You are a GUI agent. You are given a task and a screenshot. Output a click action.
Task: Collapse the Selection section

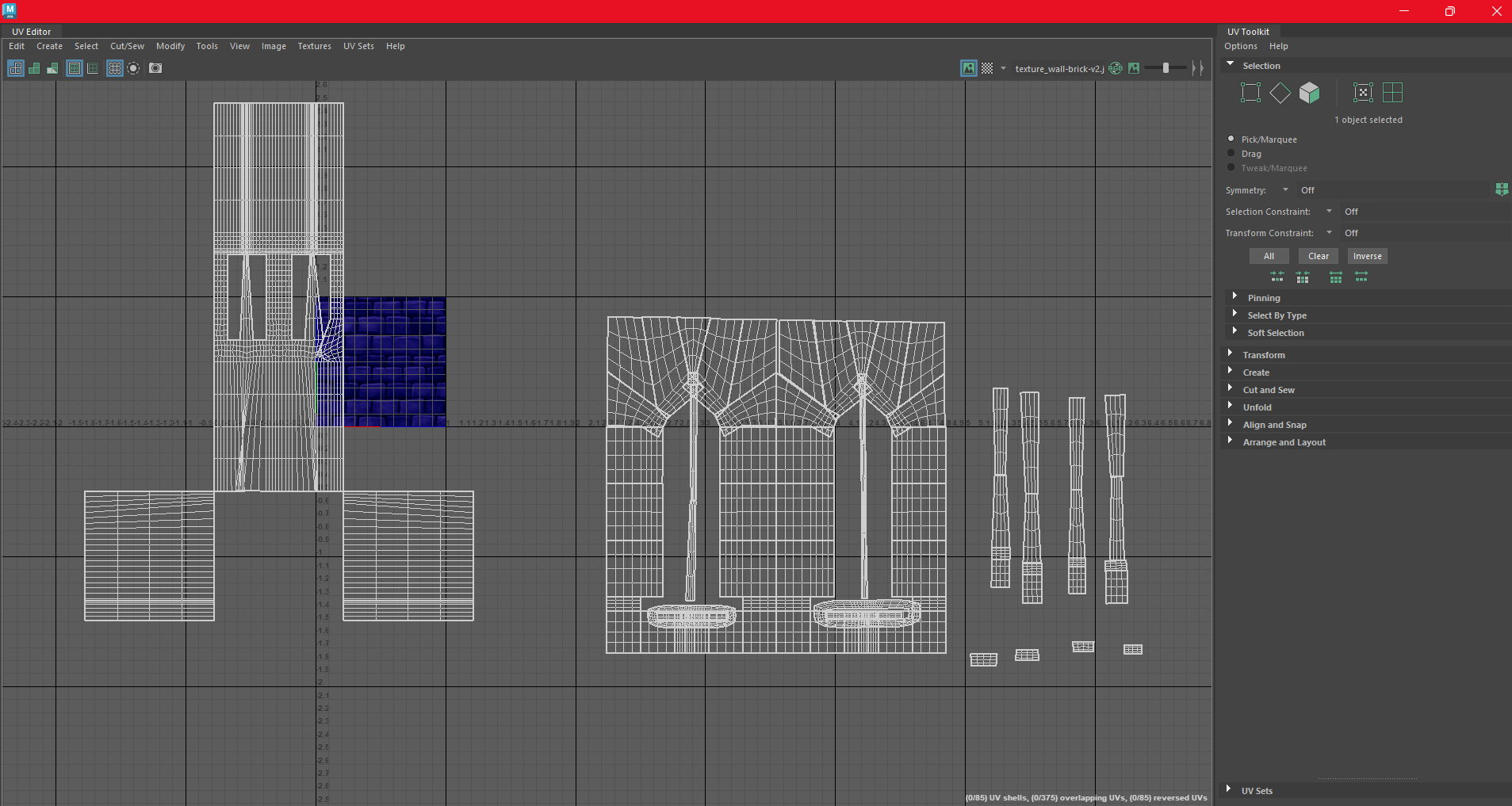coord(1365,66)
